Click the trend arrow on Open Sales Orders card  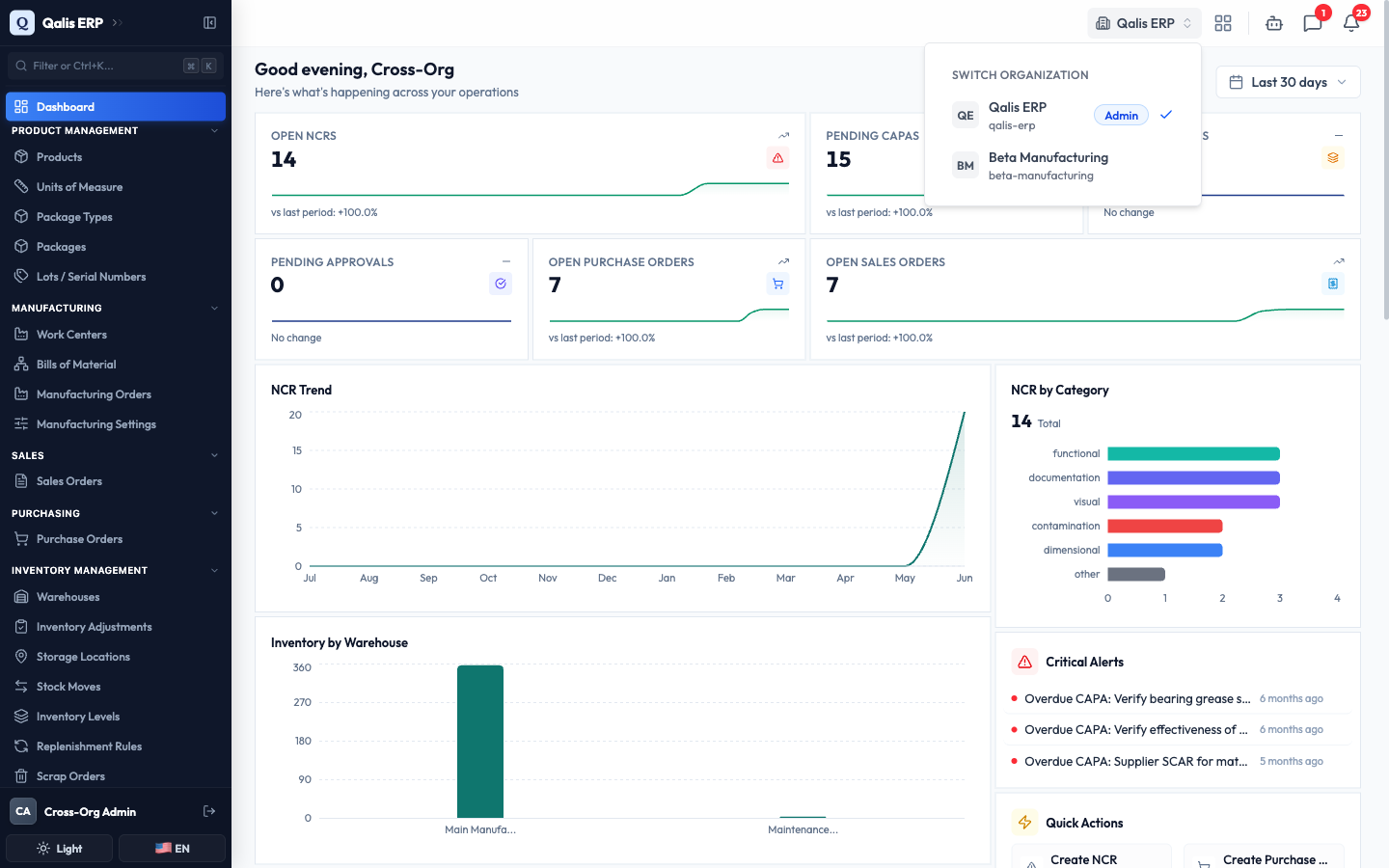coord(1339,261)
